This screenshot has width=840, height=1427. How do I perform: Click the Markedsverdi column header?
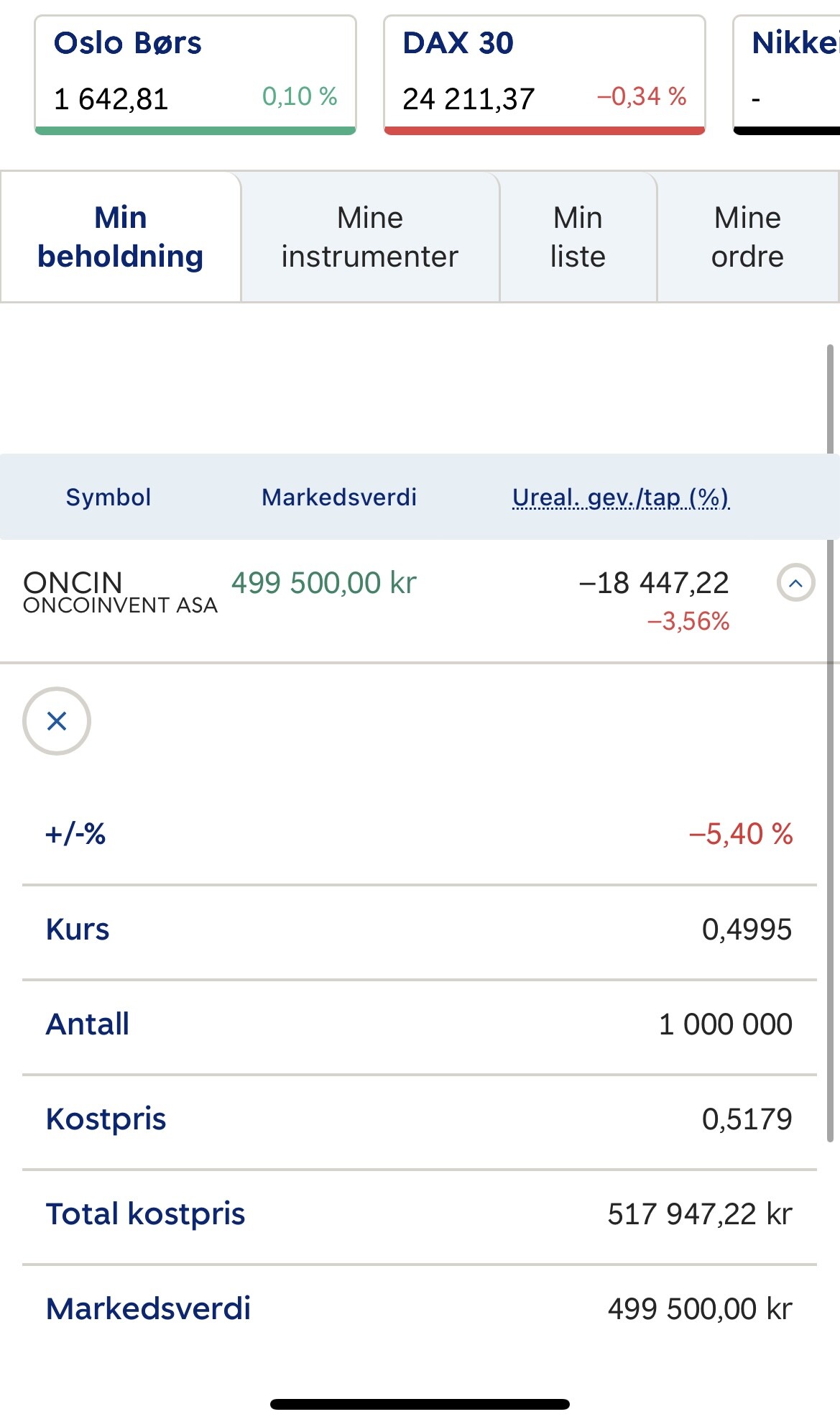click(x=339, y=497)
